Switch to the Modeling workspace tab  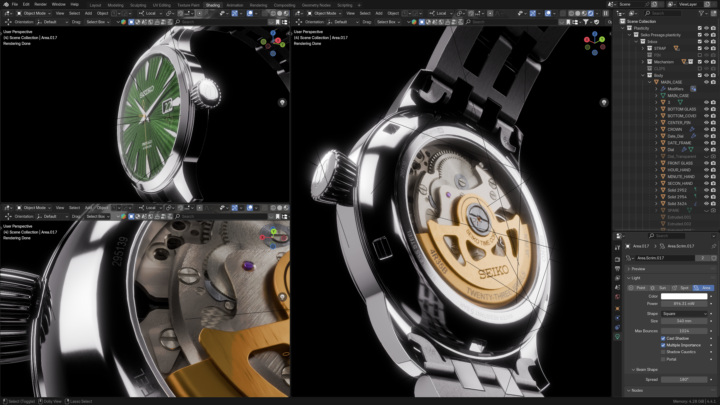[x=115, y=5]
